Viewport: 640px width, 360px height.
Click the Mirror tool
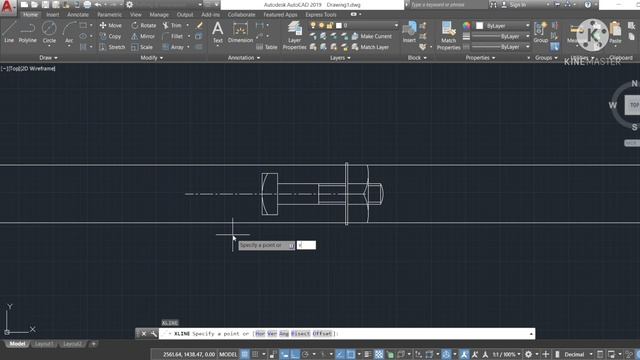point(143,36)
